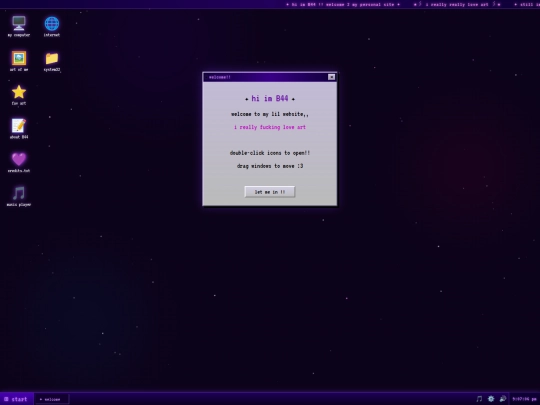Click the top marquee welcome 2 my personal site text
Viewport: 540px width, 405px height.
[359, 4]
